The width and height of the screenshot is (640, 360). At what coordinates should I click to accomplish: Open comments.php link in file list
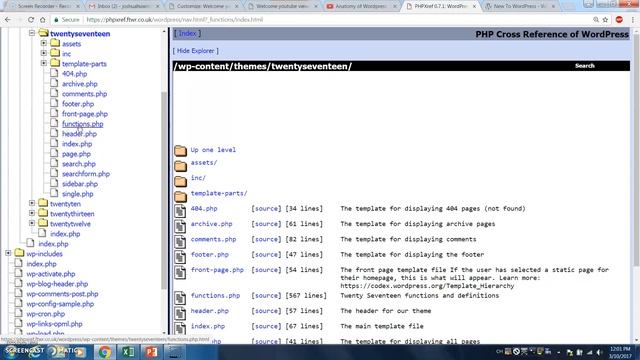pyautogui.click(x=213, y=239)
